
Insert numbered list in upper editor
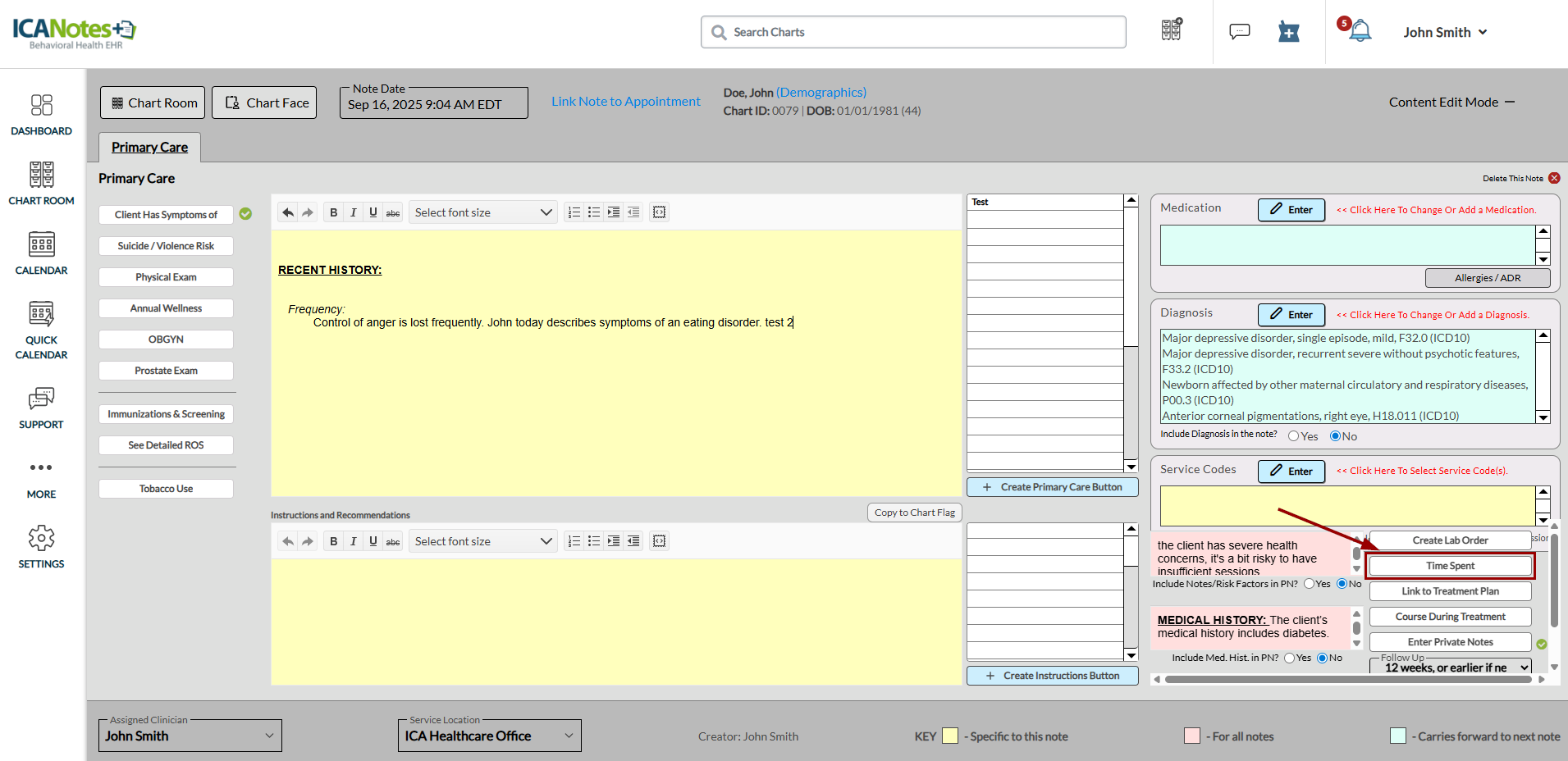[574, 212]
